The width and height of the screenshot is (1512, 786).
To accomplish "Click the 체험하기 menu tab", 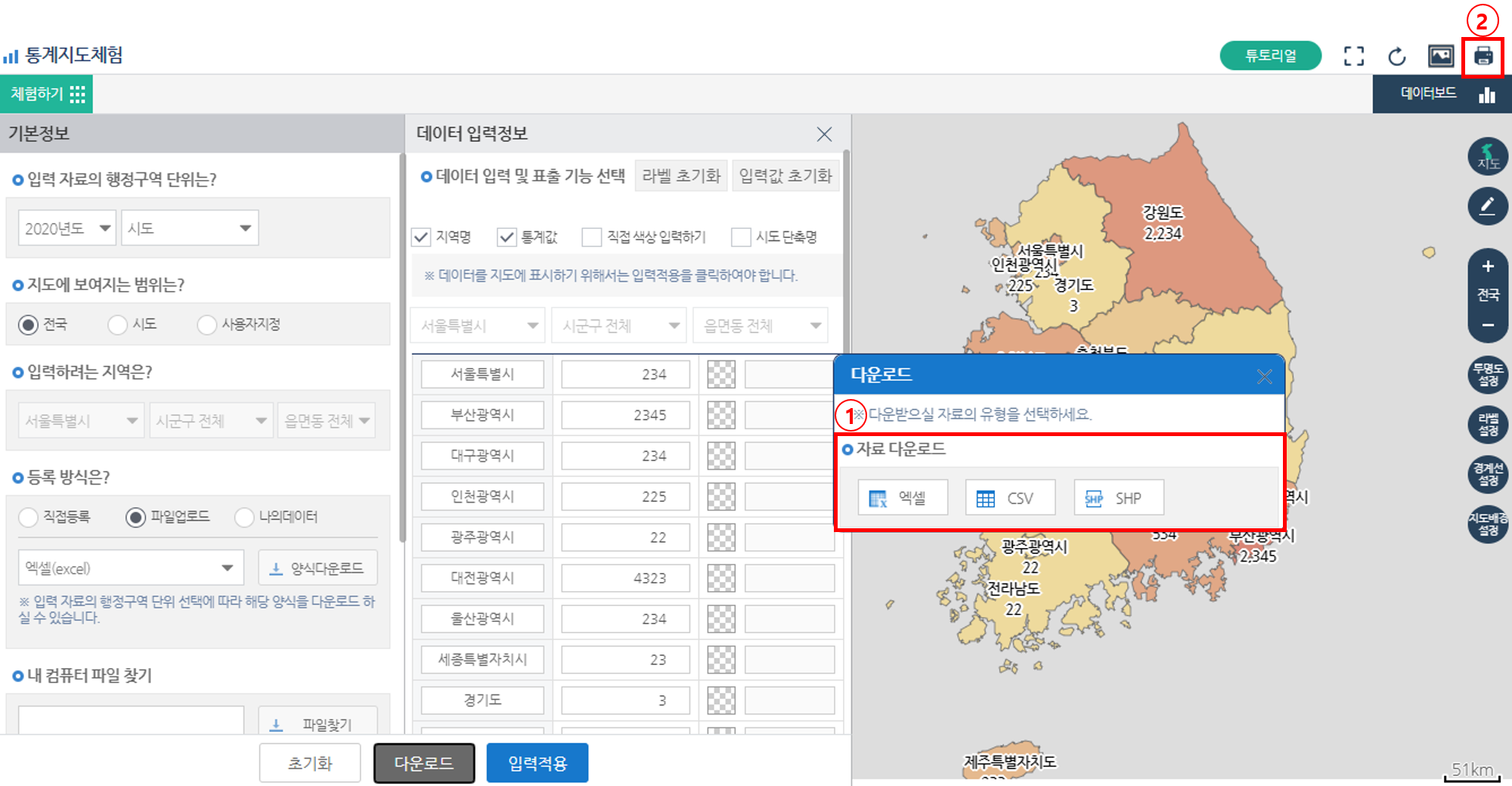I will (x=46, y=94).
